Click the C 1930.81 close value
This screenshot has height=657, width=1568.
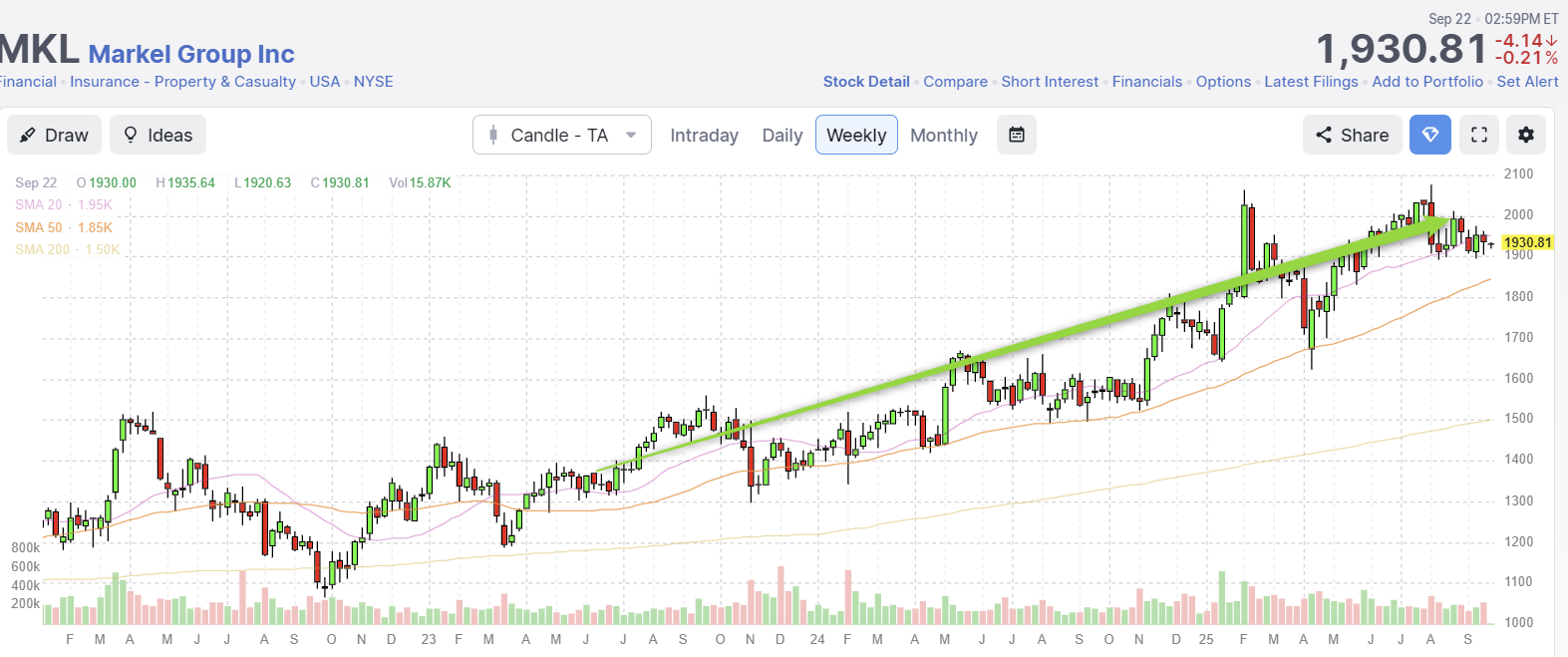tap(340, 182)
